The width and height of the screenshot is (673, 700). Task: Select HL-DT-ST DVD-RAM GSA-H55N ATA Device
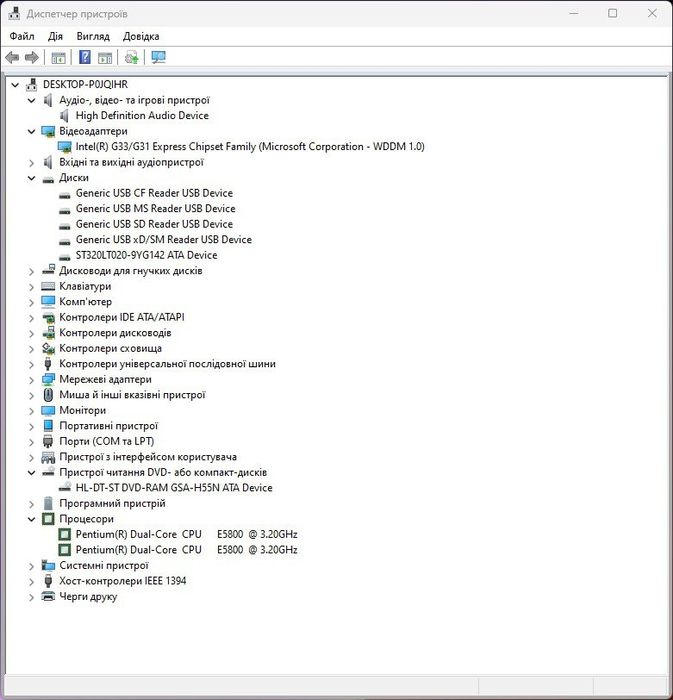tap(174, 488)
